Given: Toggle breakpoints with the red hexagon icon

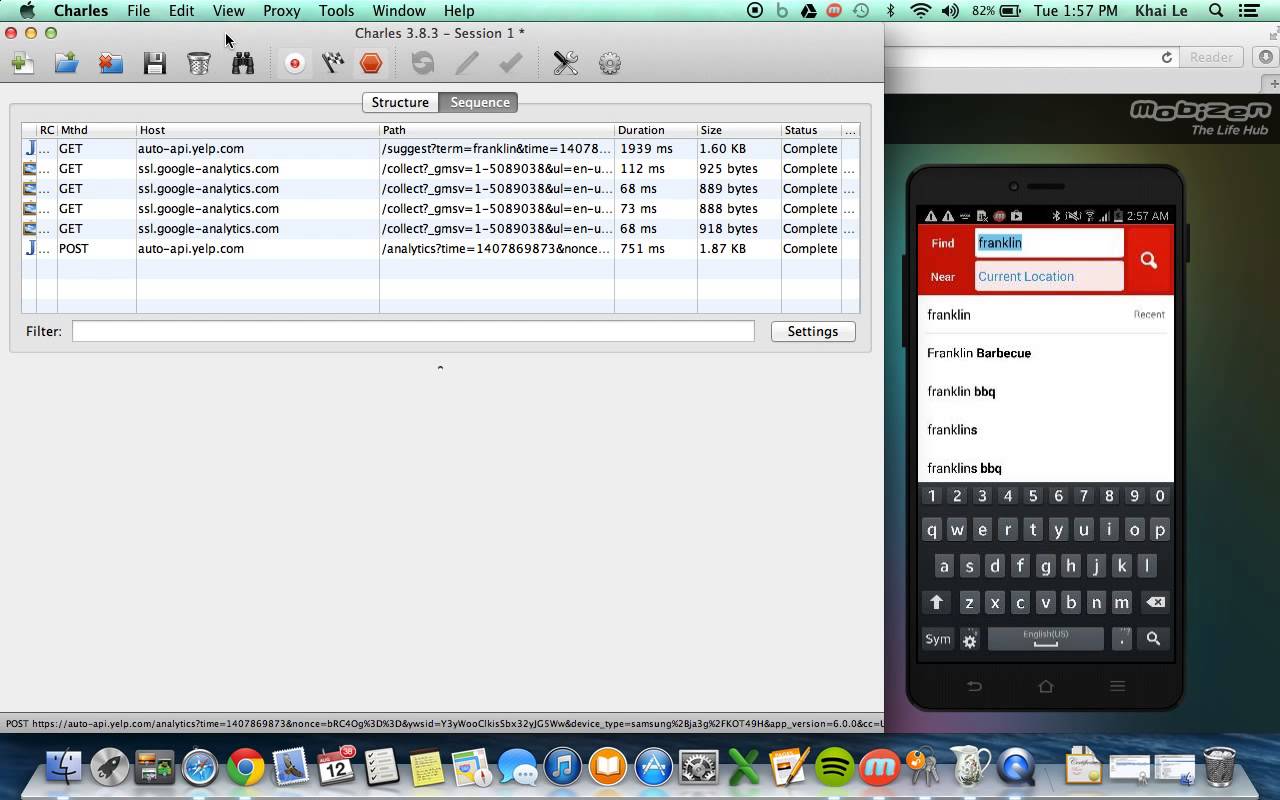Looking at the screenshot, I should point(371,63).
